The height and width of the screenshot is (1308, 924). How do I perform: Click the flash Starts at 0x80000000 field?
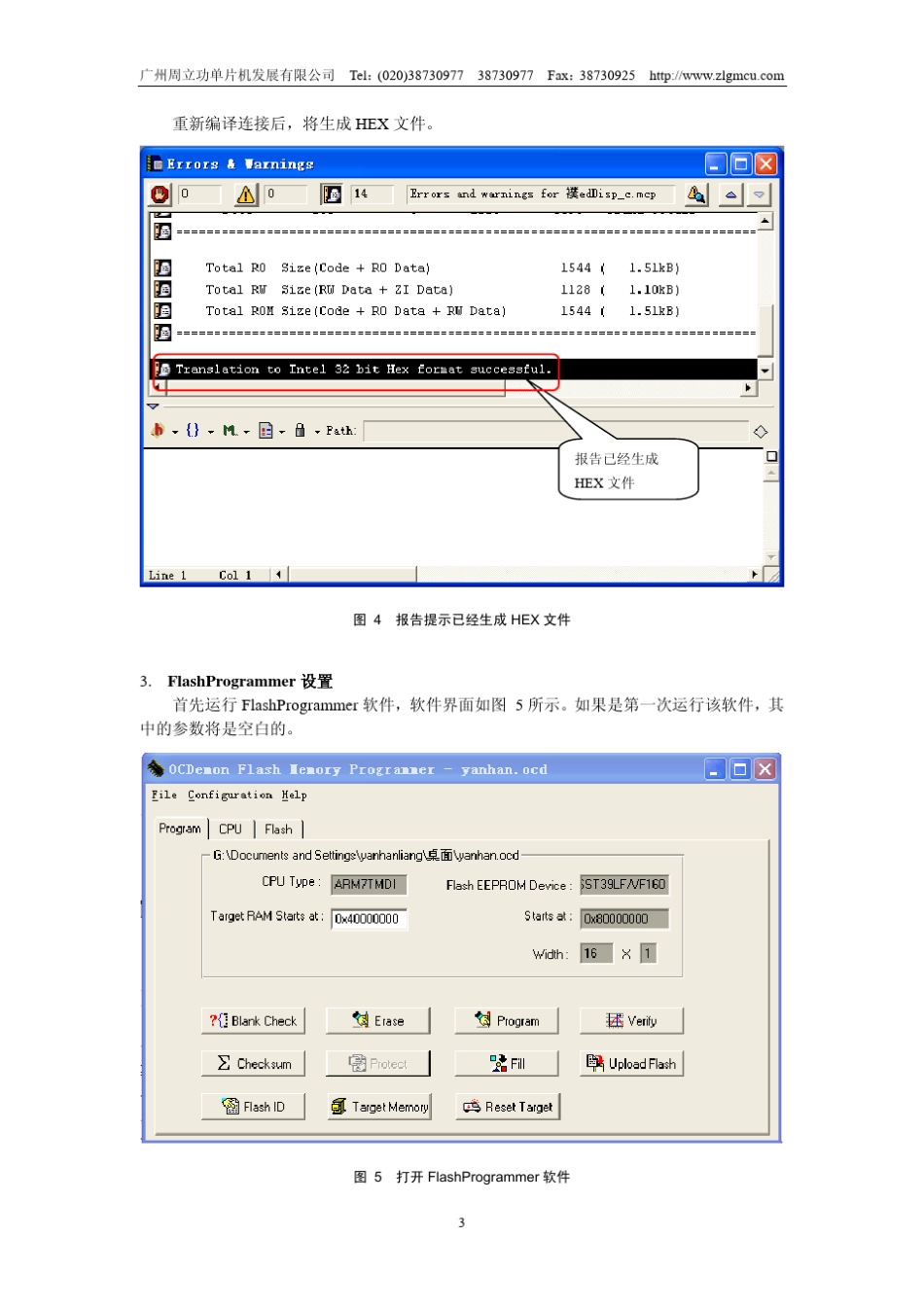624,919
